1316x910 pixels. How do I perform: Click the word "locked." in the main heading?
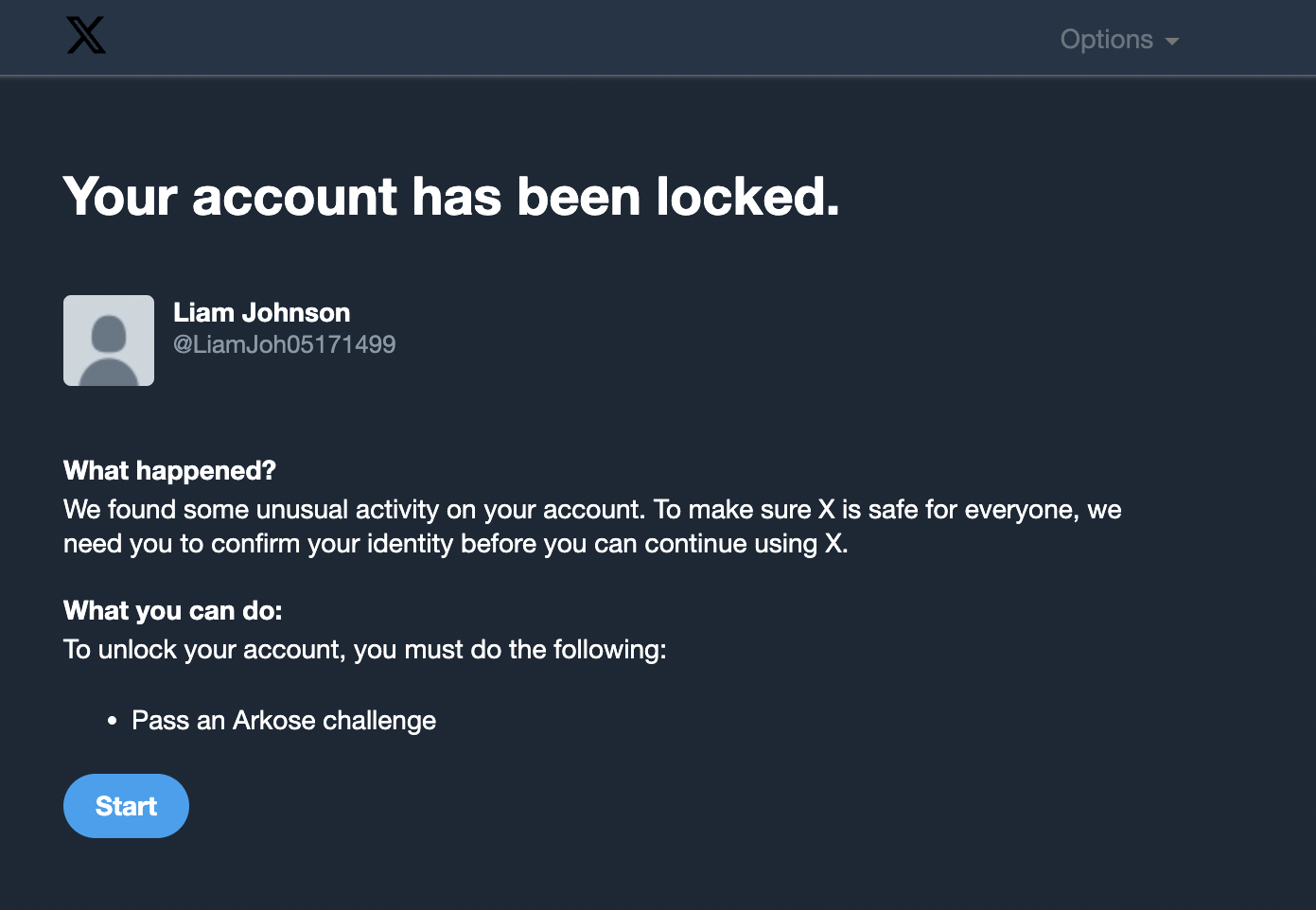tap(747, 197)
